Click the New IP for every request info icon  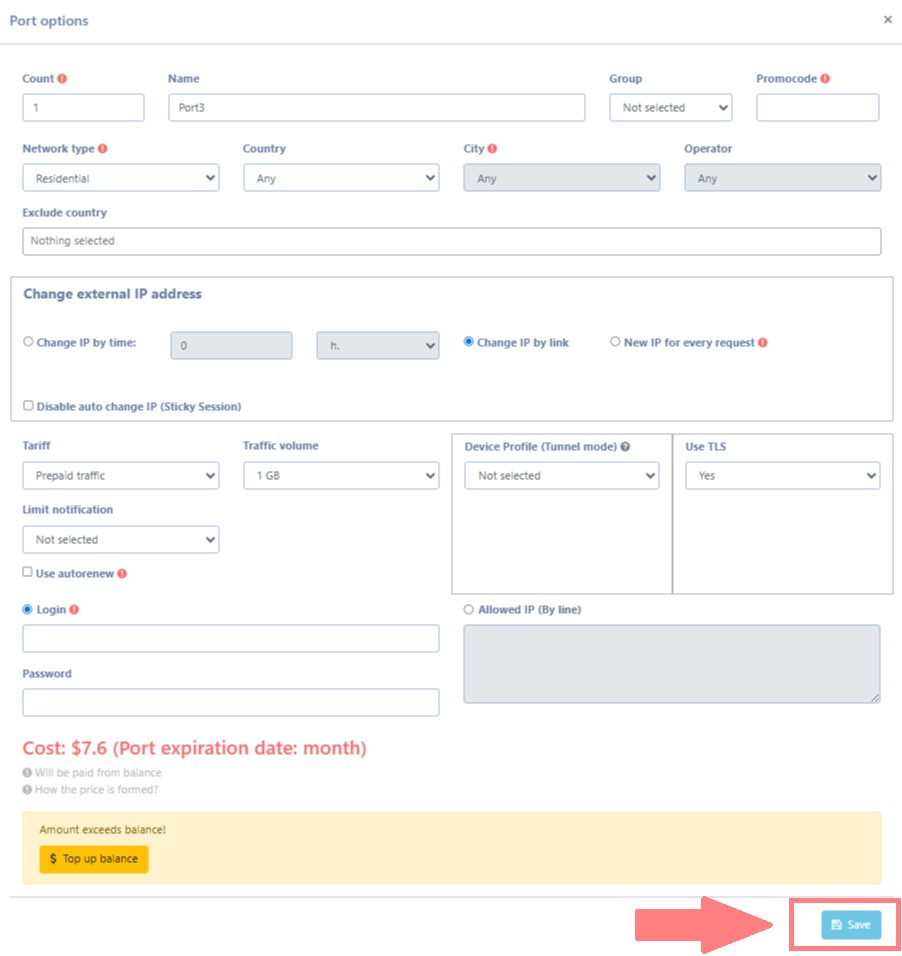pyautogui.click(x=763, y=342)
